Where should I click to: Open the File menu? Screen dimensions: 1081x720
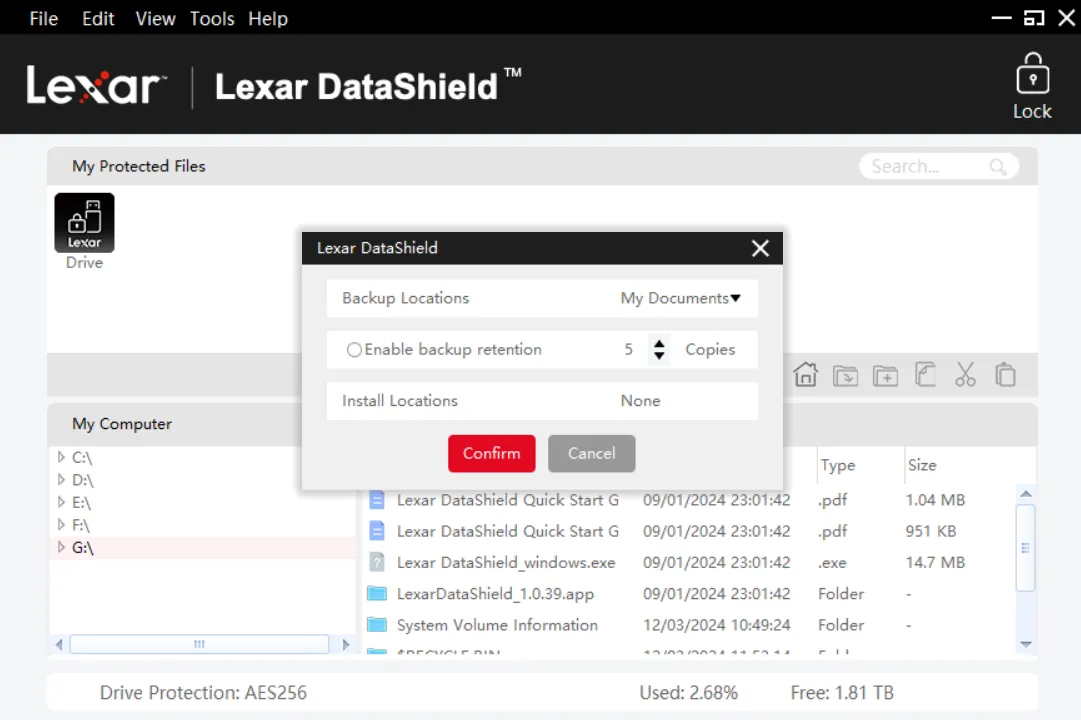(43, 19)
